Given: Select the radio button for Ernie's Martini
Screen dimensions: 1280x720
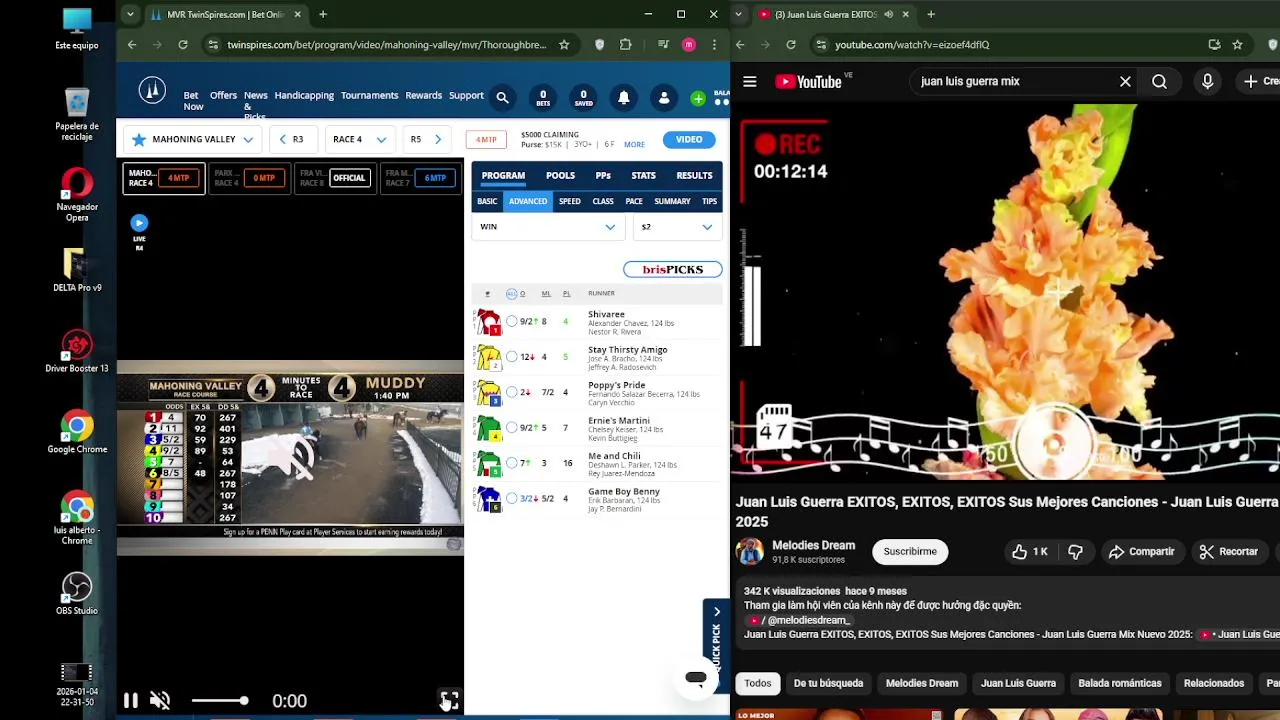Looking at the screenshot, I should tap(512, 428).
